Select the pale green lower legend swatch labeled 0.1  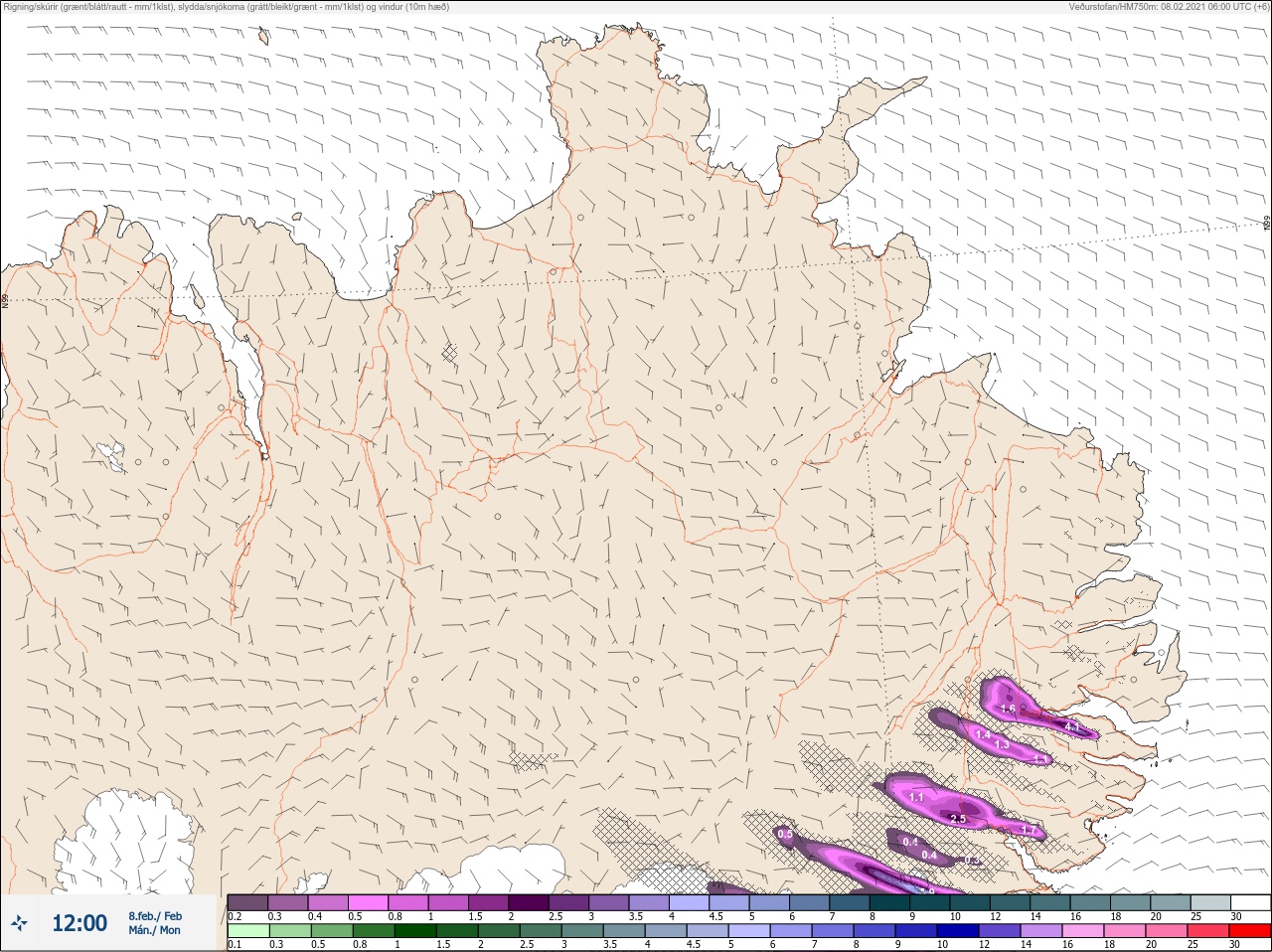click(248, 931)
